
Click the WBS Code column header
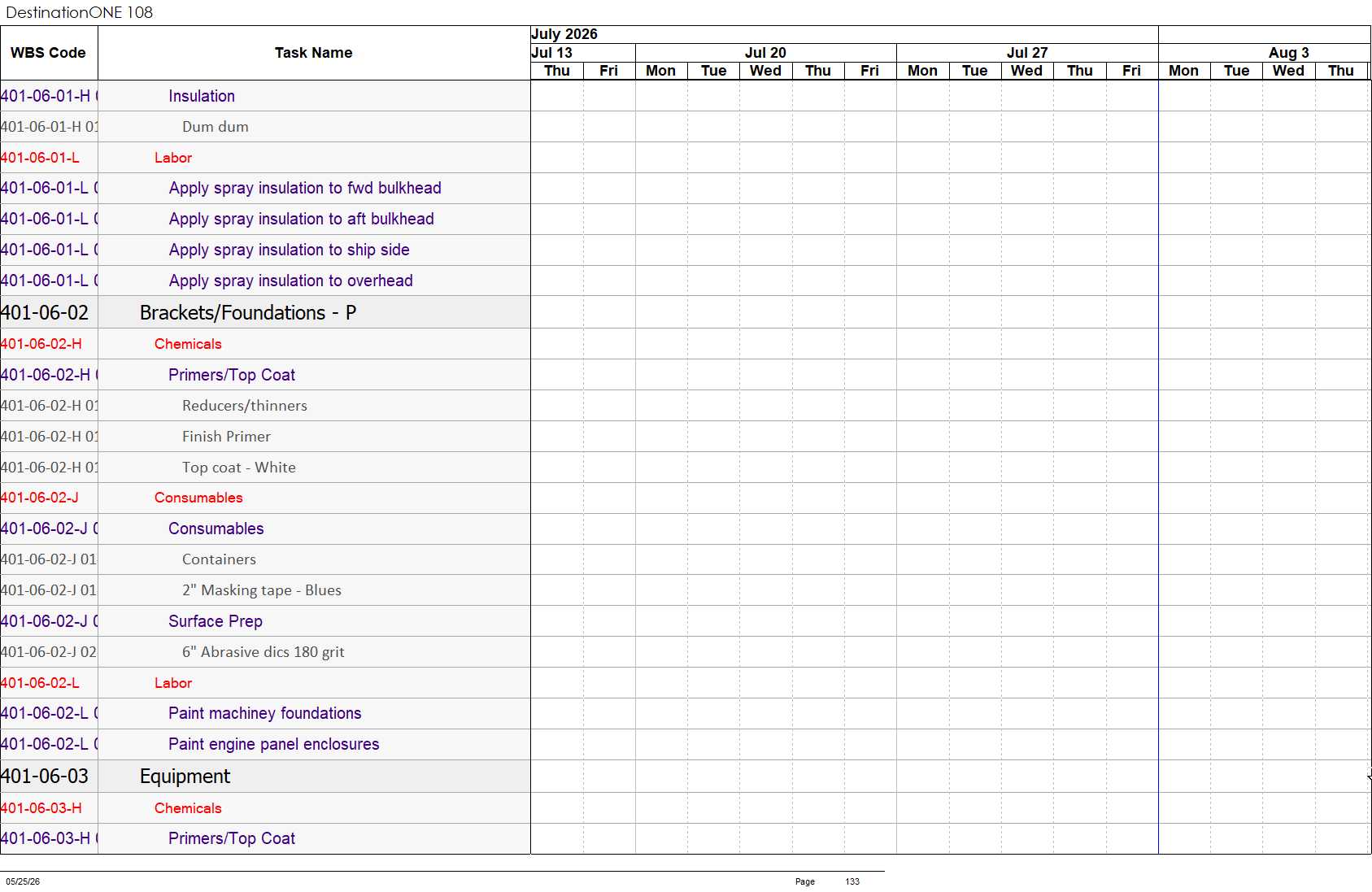point(48,53)
